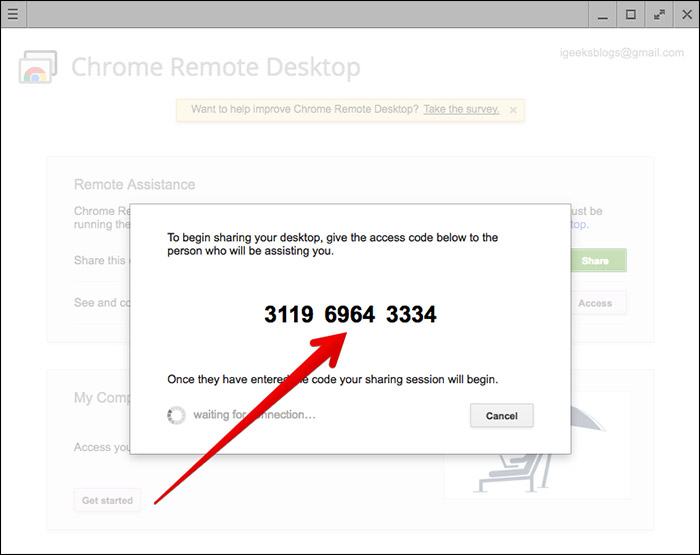Toggle fullscreen using the diagonal arrows icon
The image size is (700, 555).
[658, 14]
